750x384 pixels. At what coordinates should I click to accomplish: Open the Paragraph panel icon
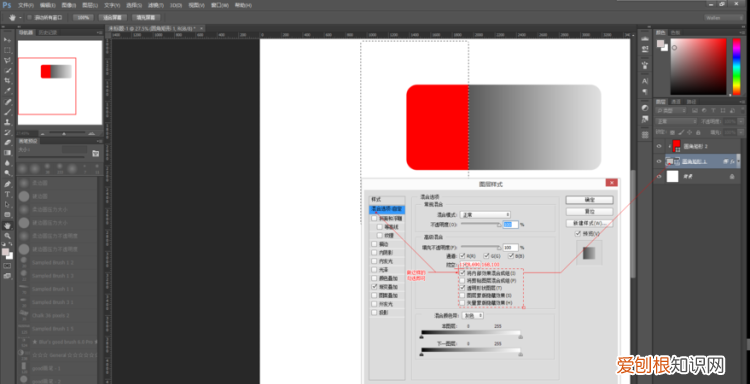click(645, 91)
